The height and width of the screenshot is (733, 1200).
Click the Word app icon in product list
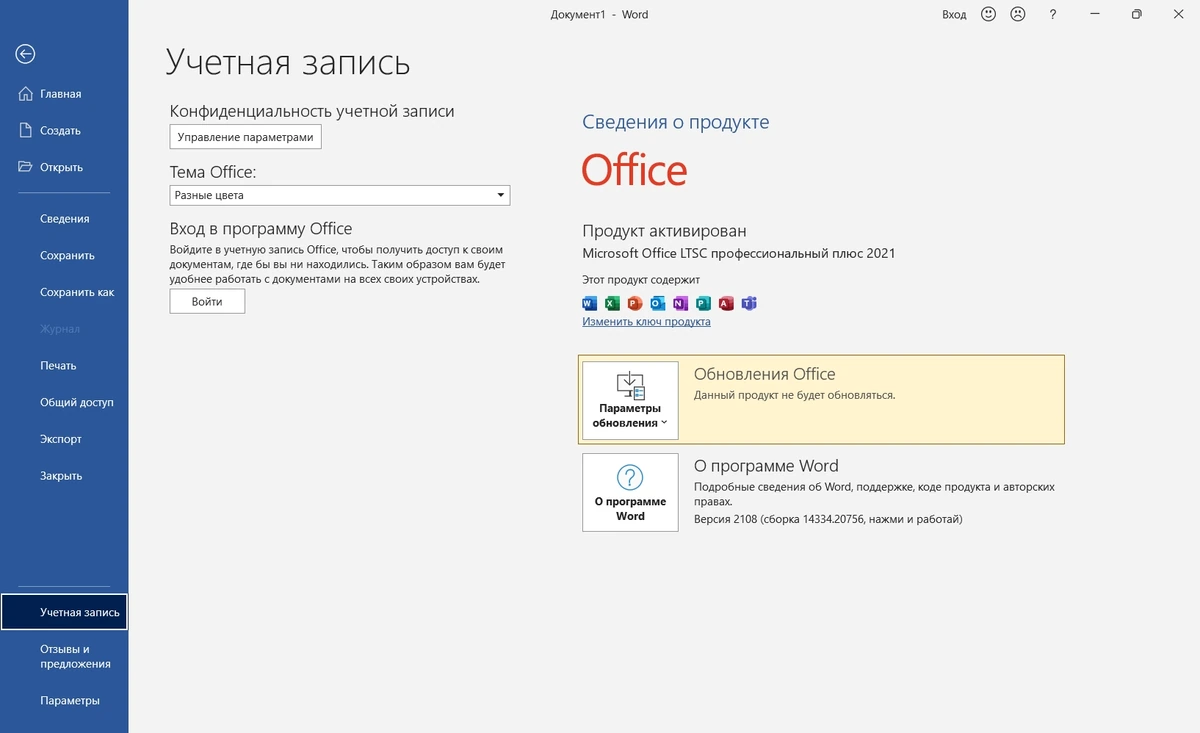589,303
